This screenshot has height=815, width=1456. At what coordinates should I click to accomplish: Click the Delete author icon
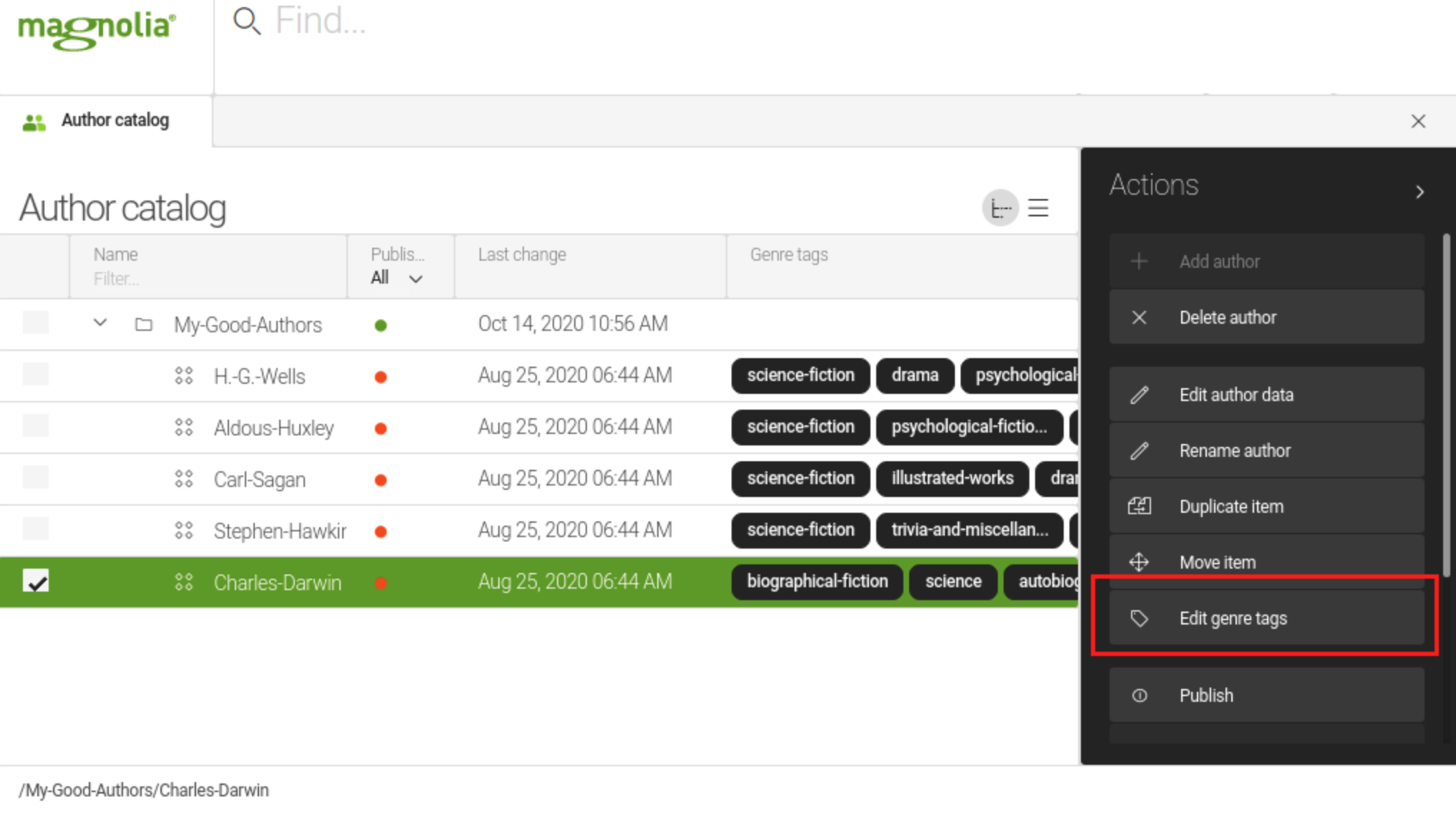click(x=1139, y=317)
